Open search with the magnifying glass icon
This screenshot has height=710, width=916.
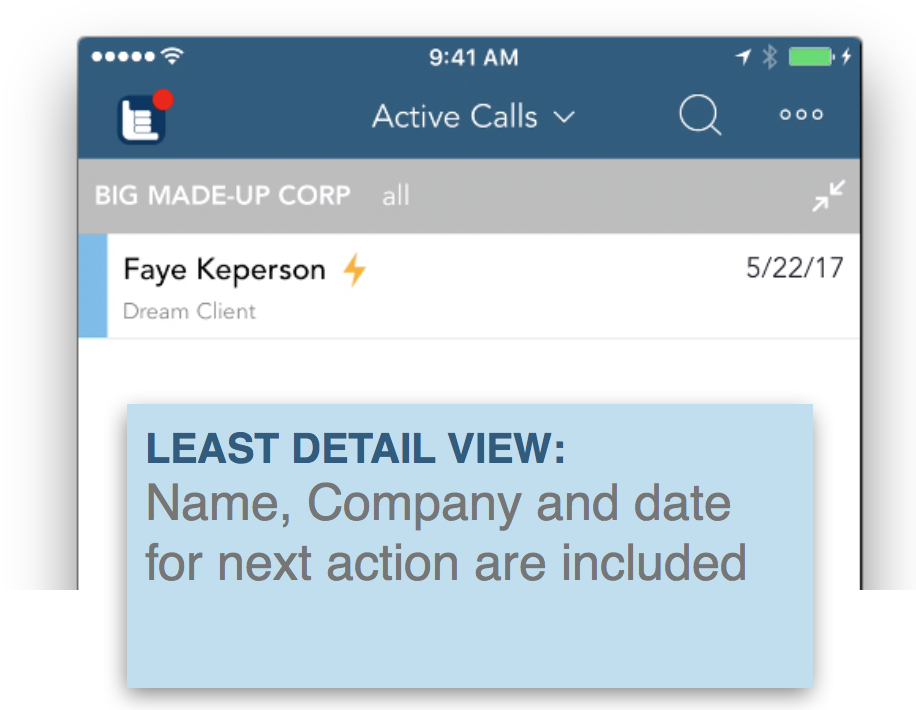pos(700,116)
